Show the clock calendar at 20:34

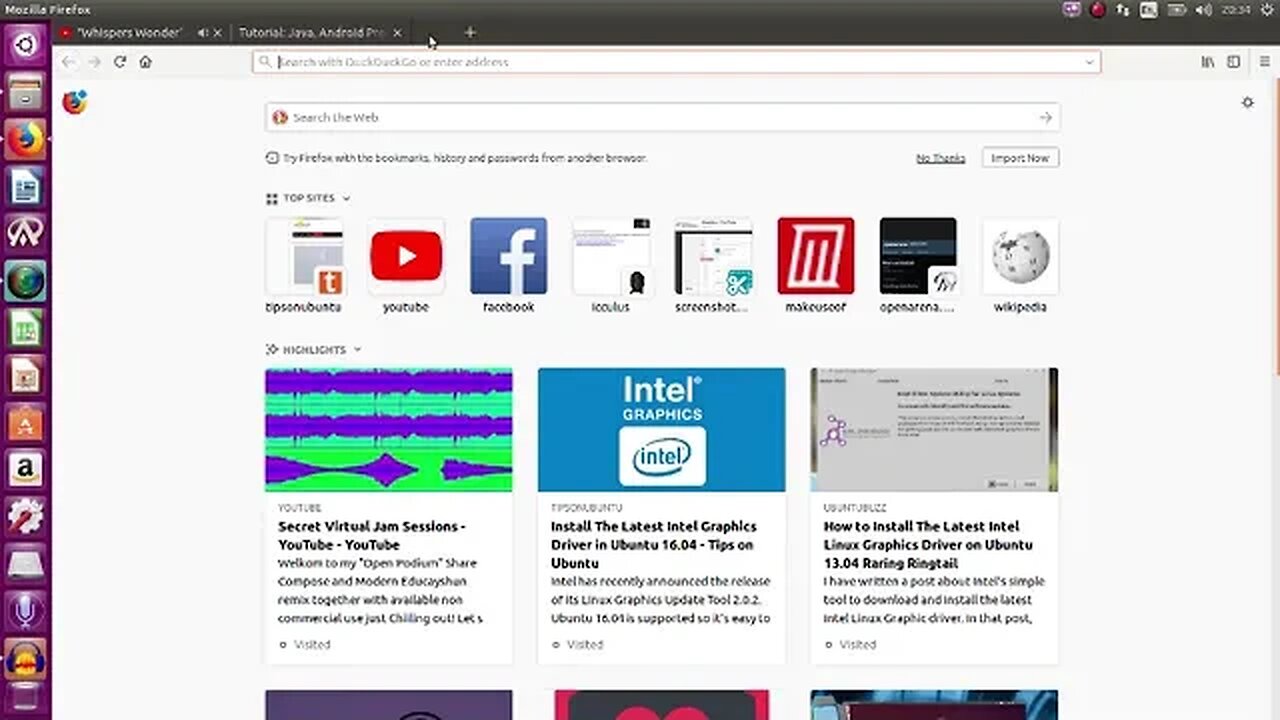pyautogui.click(x=1234, y=10)
